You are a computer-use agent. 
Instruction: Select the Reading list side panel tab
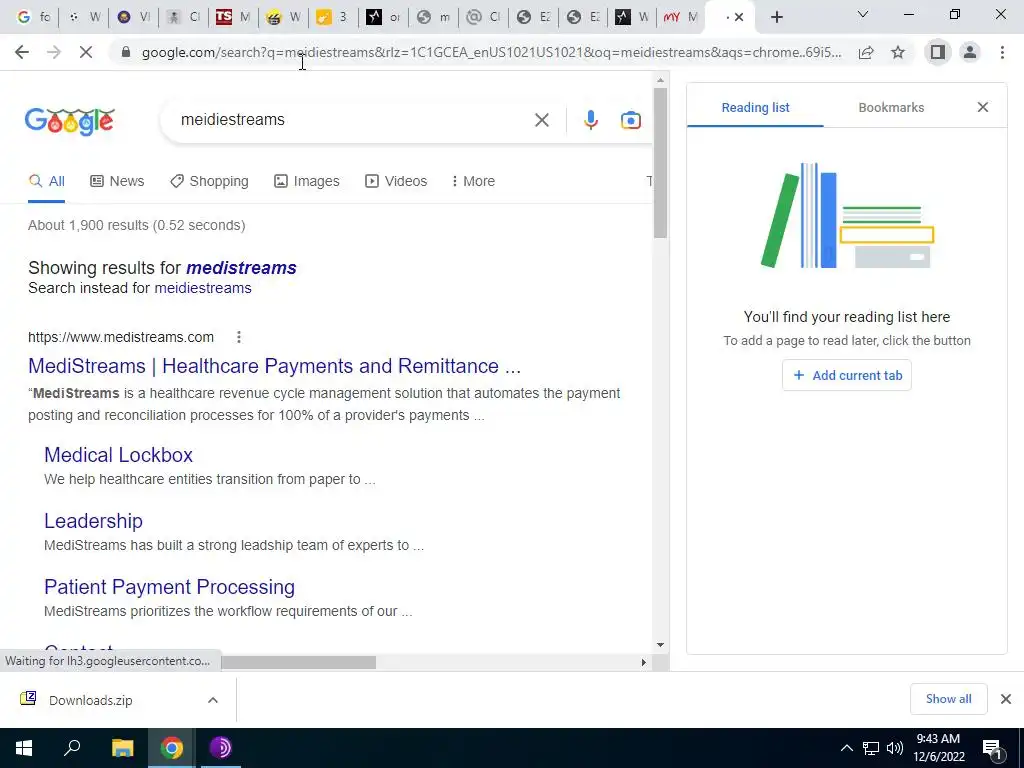coord(755,108)
